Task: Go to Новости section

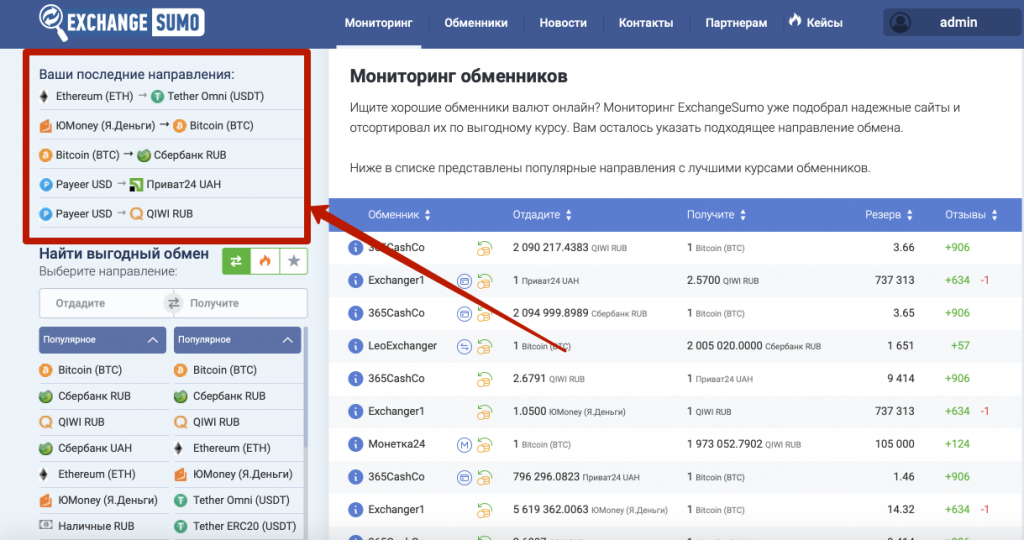Action: tap(563, 23)
